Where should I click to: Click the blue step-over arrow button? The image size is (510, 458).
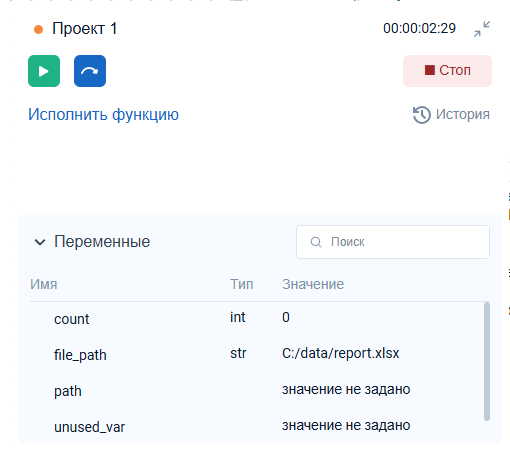click(90, 71)
